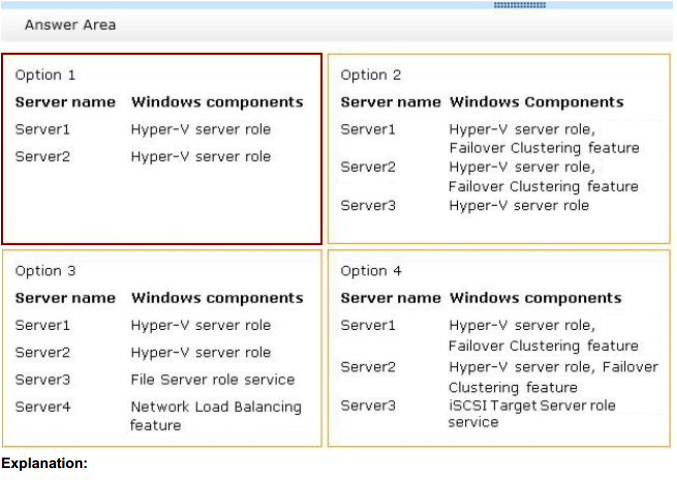This screenshot has height=493, width=677.
Task: Click 'Hyper-V server role, Failover' in Option 4
Action: [554, 367]
